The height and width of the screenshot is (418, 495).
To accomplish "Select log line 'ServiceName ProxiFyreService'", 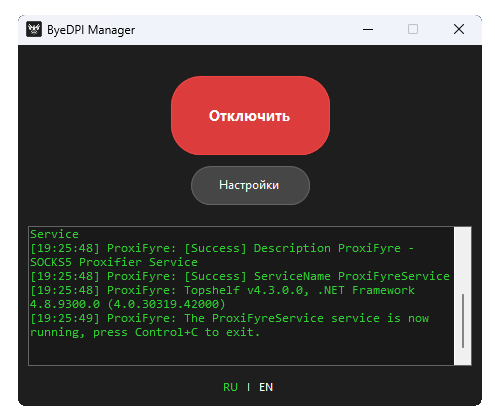I will [x=351, y=276].
